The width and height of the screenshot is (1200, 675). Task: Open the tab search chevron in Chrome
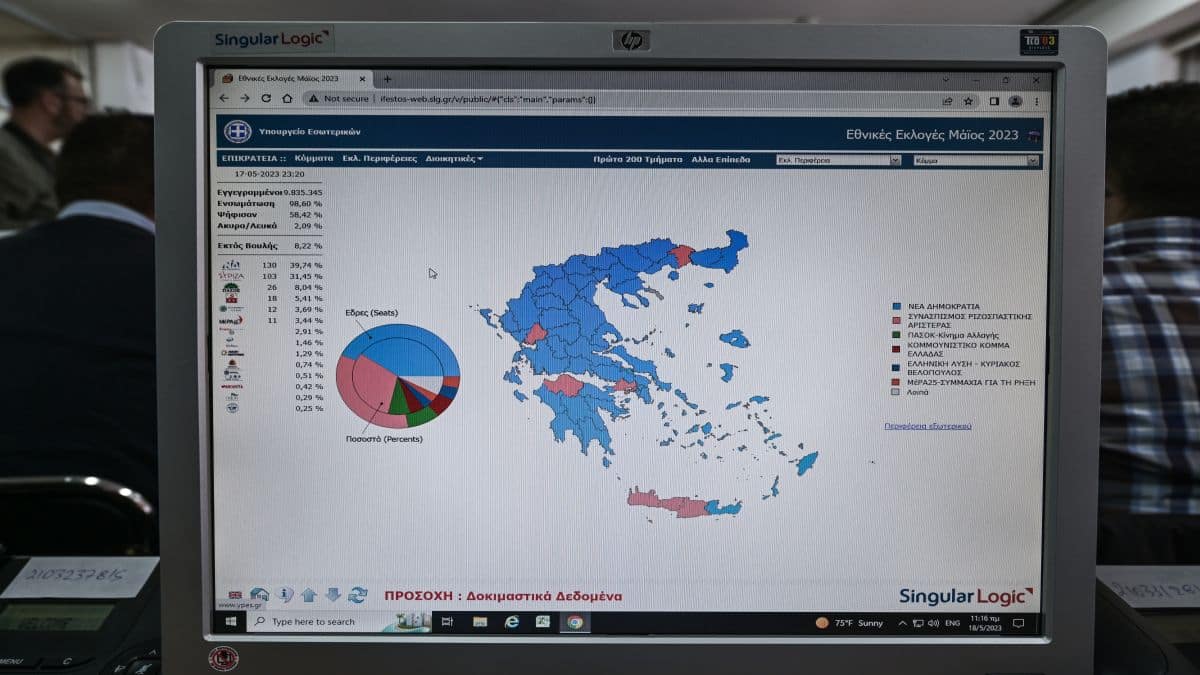click(946, 79)
